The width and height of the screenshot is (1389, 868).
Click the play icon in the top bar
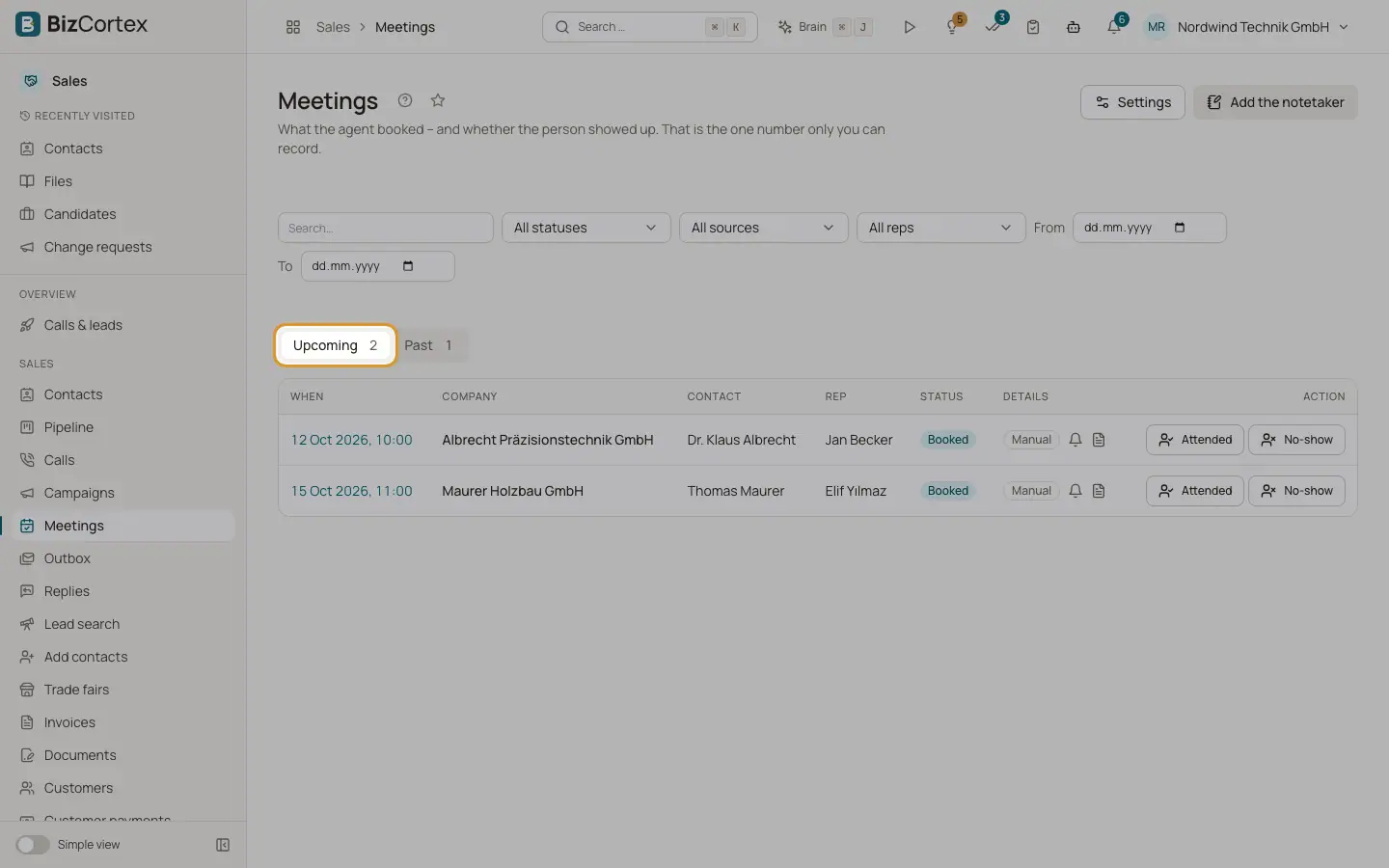909,27
